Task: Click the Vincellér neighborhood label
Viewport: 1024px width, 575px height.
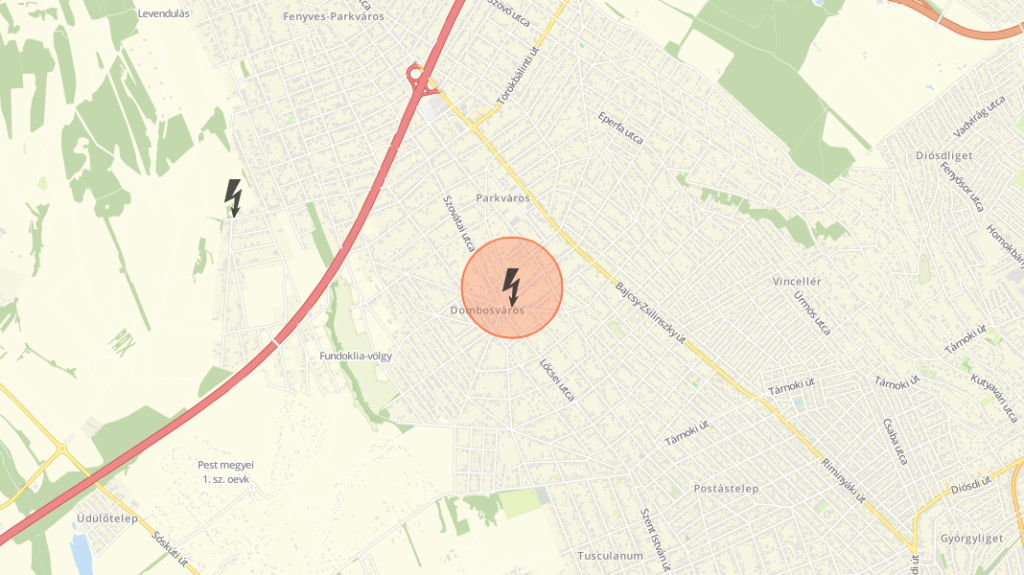Action: pos(797,282)
